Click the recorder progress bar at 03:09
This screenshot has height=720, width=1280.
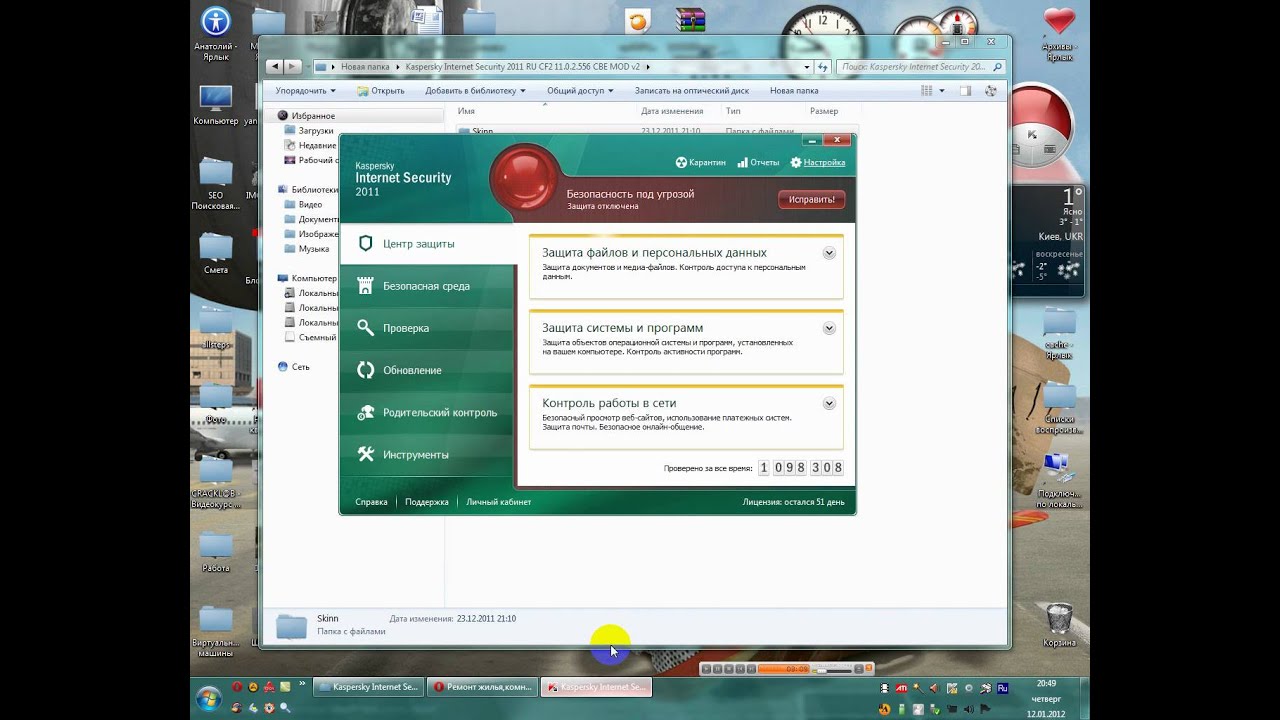click(785, 669)
